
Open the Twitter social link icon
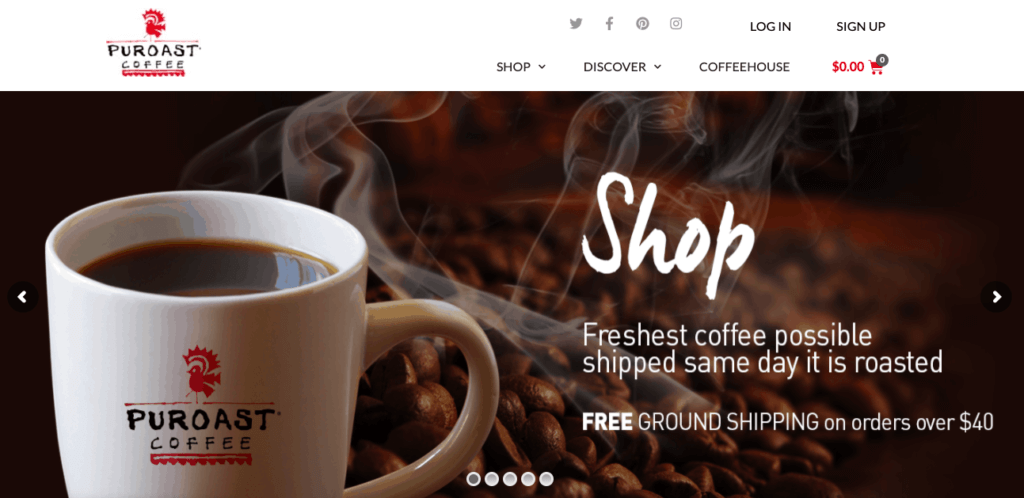click(x=575, y=23)
